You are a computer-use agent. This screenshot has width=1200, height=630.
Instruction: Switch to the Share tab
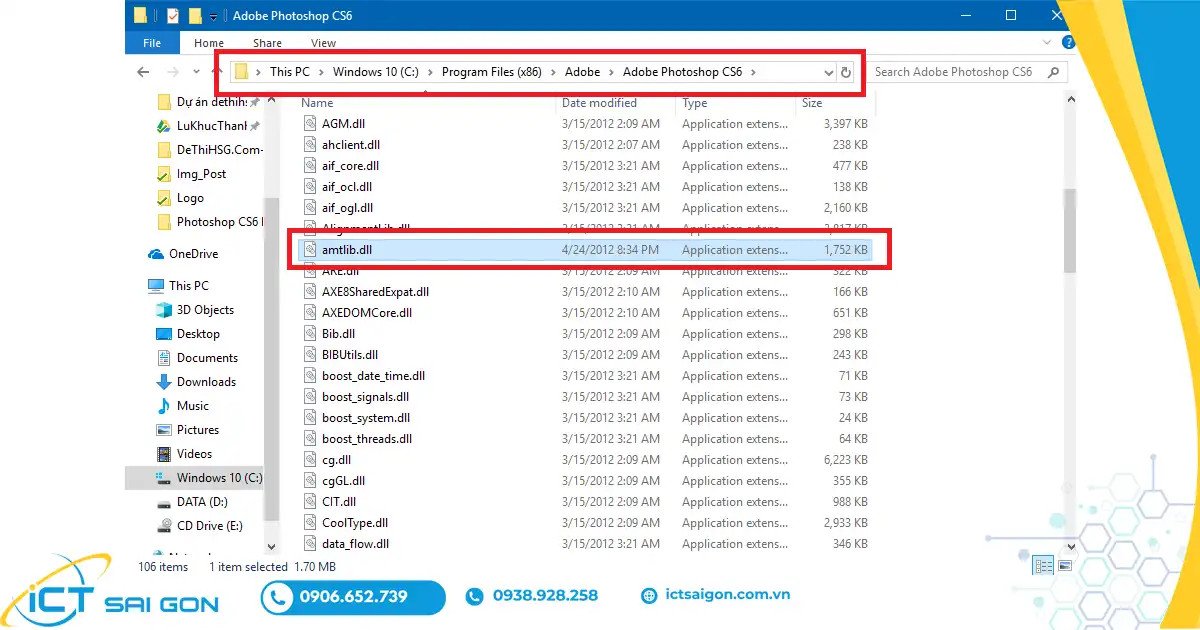pyautogui.click(x=266, y=43)
